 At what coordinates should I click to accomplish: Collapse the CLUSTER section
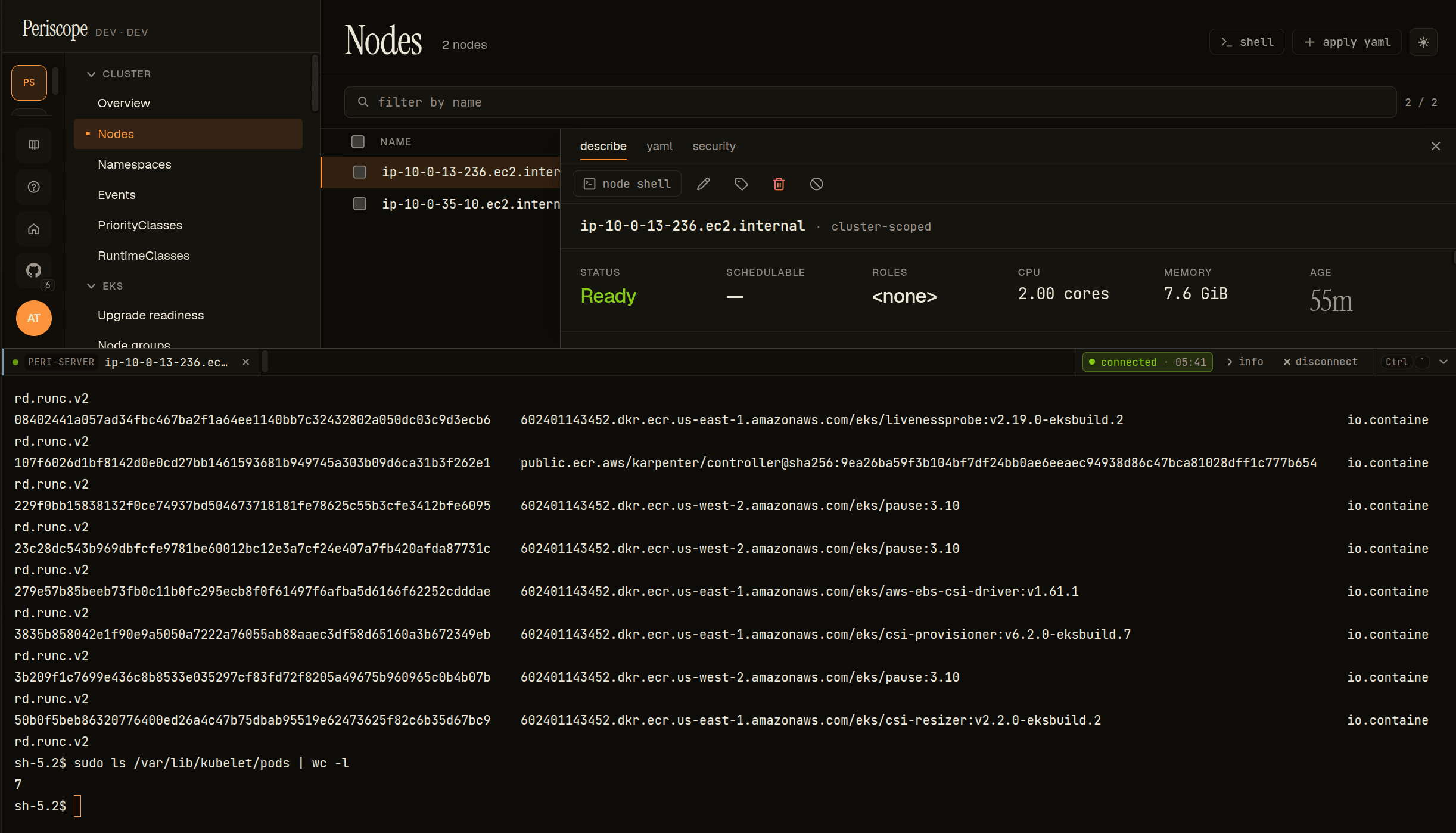(x=119, y=74)
